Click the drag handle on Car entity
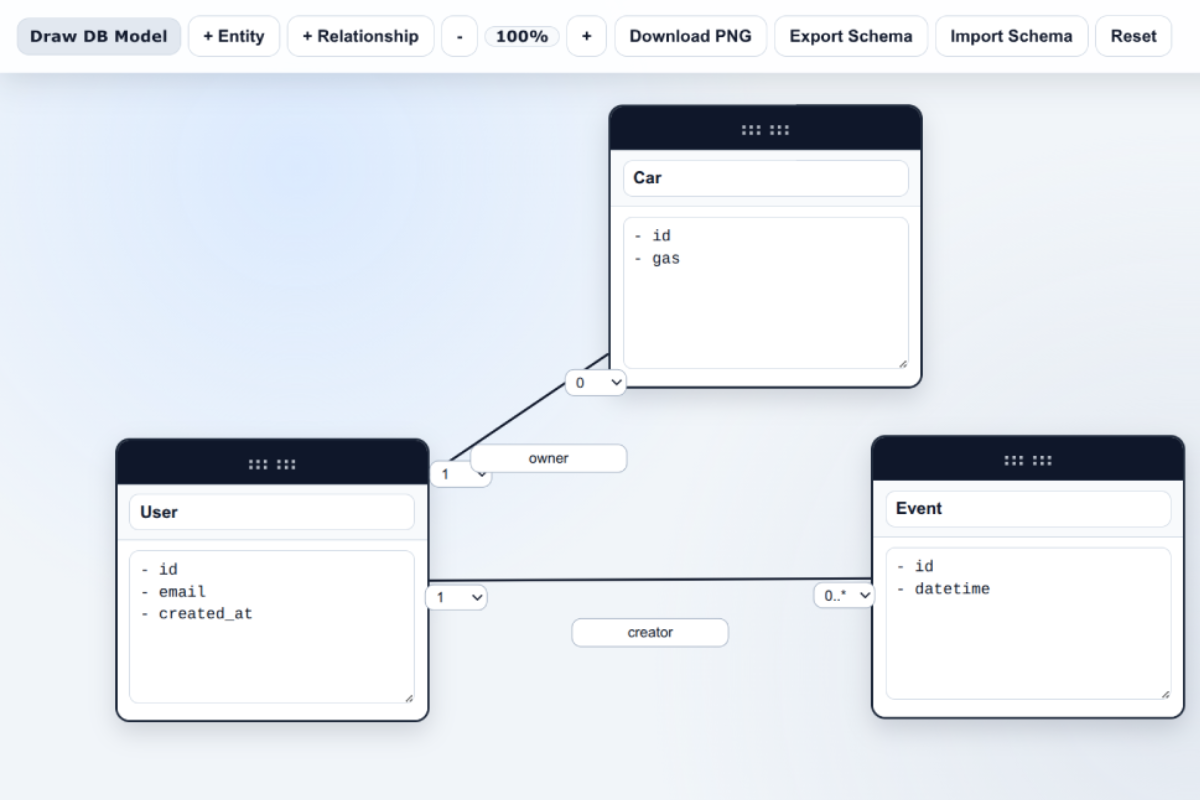 pyautogui.click(x=765, y=130)
